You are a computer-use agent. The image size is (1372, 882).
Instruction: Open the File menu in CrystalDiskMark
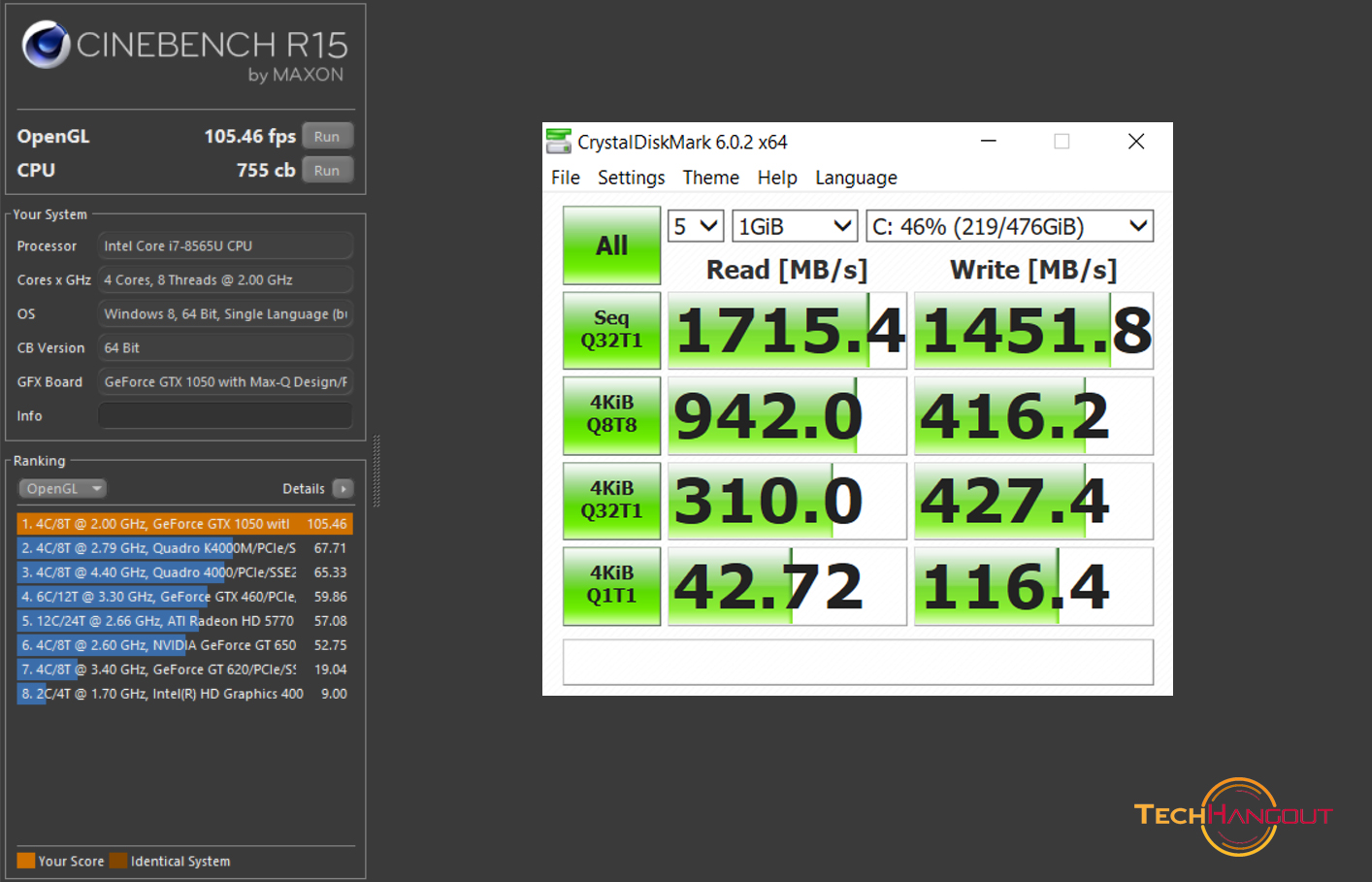click(x=566, y=178)
